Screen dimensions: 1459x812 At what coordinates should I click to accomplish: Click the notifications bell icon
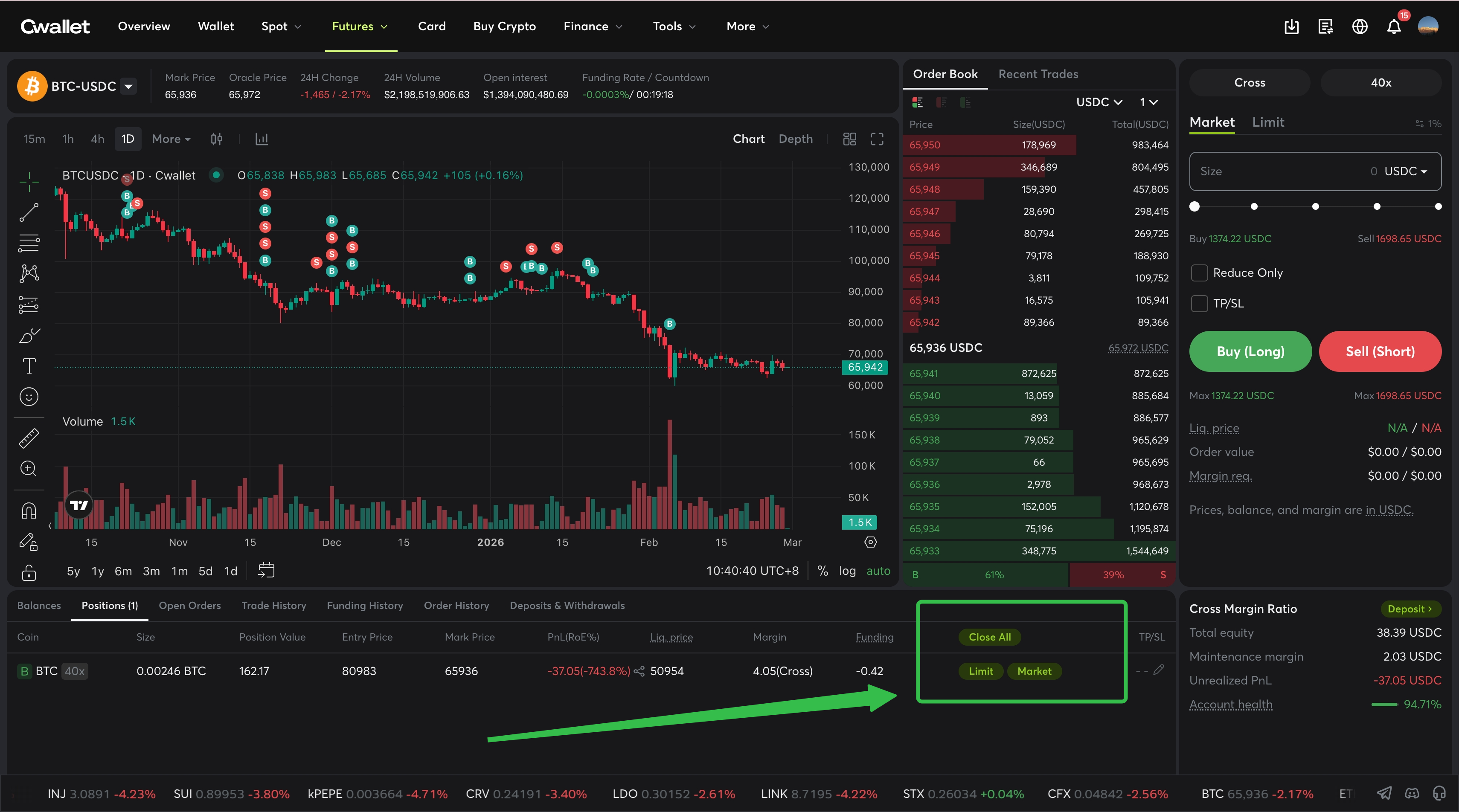click(1394, 26)
